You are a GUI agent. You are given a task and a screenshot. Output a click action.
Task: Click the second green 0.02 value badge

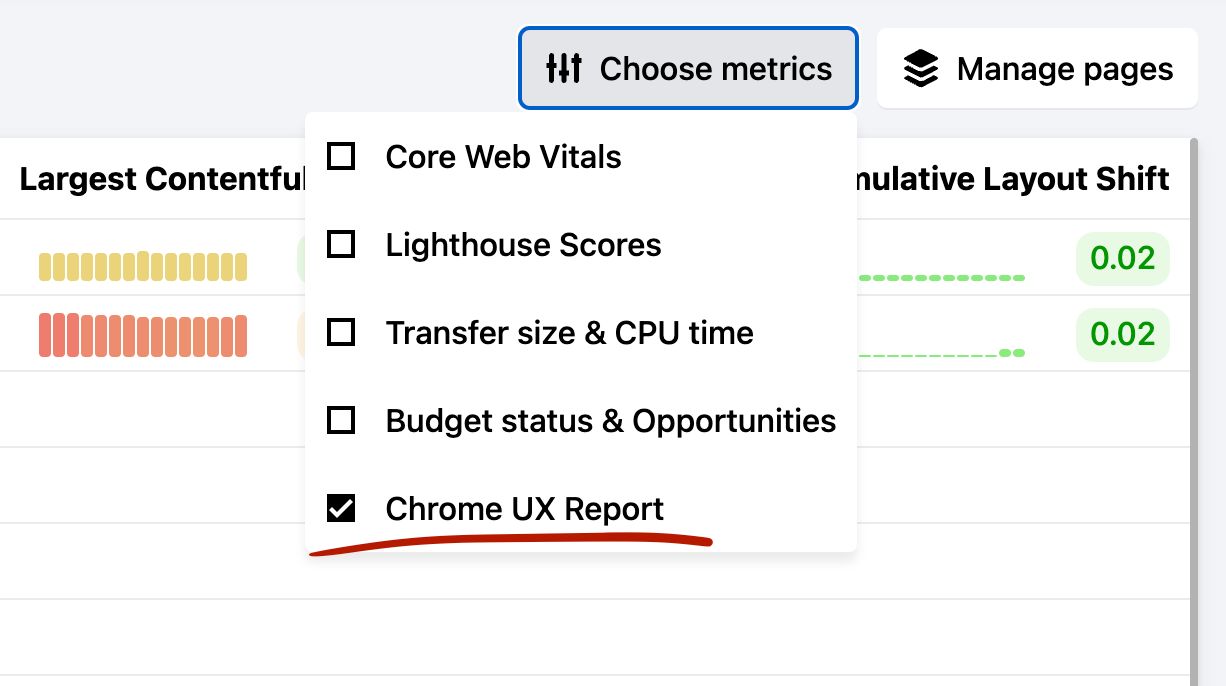[x=1122, y=334]
